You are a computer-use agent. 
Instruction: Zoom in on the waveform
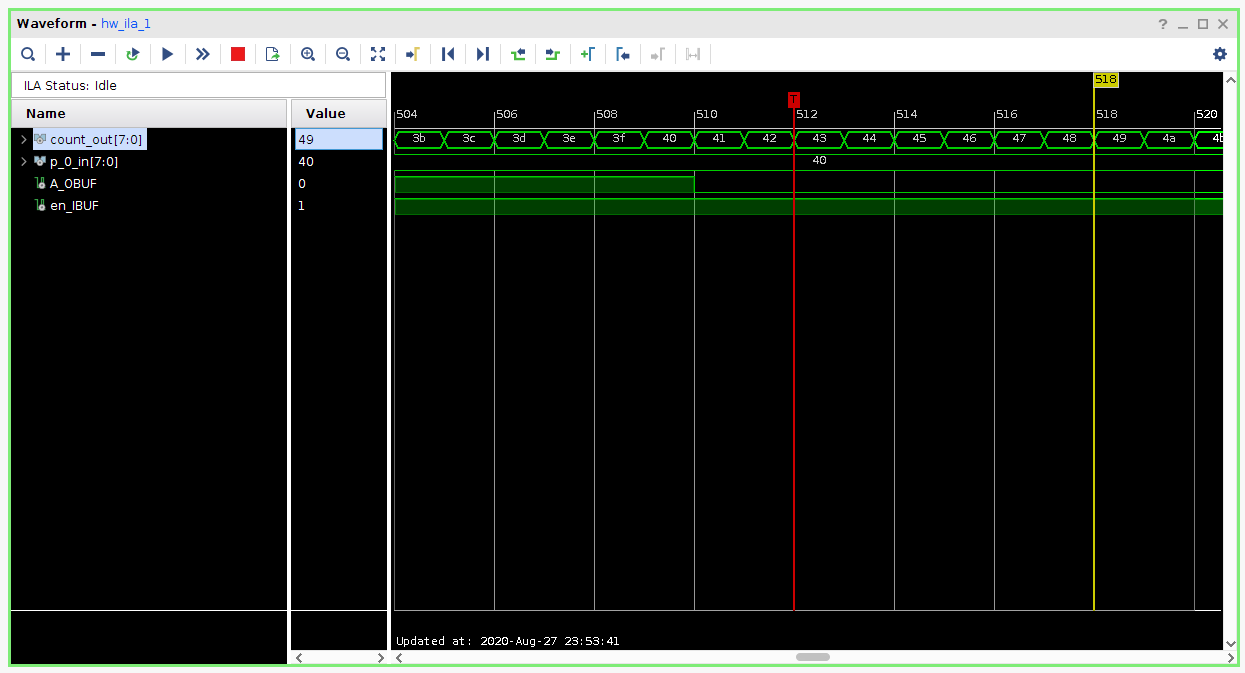(308, 54)
